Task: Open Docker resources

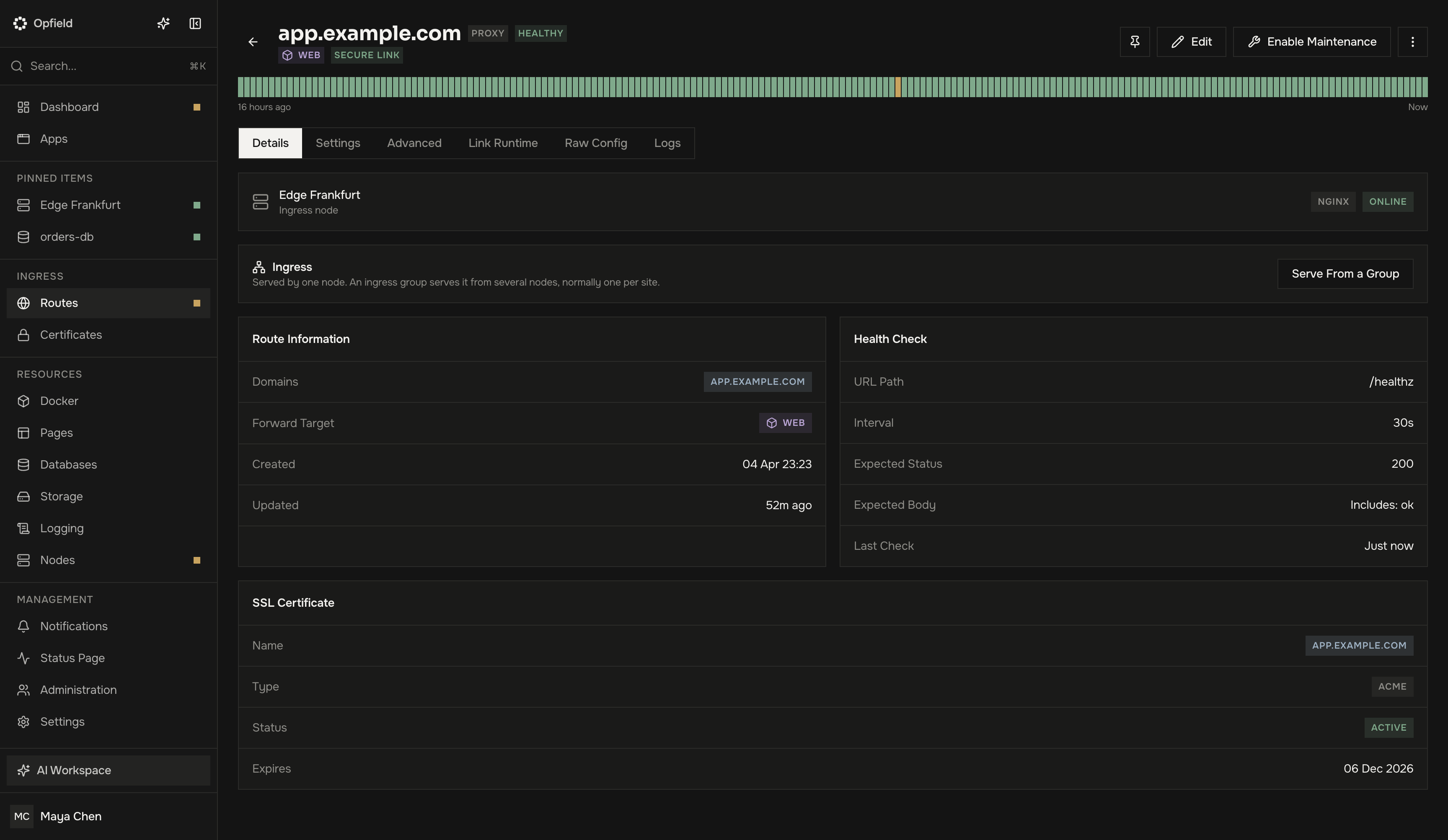Action: [x=109, y=401]
